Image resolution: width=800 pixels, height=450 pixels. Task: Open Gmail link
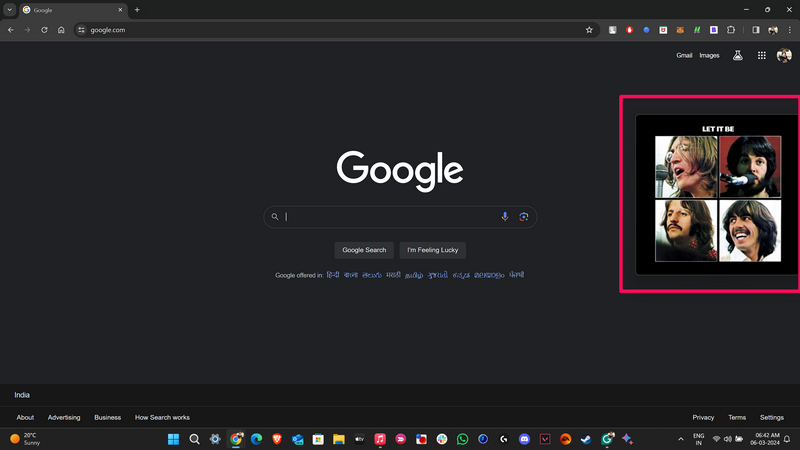[x=684, y=56]
